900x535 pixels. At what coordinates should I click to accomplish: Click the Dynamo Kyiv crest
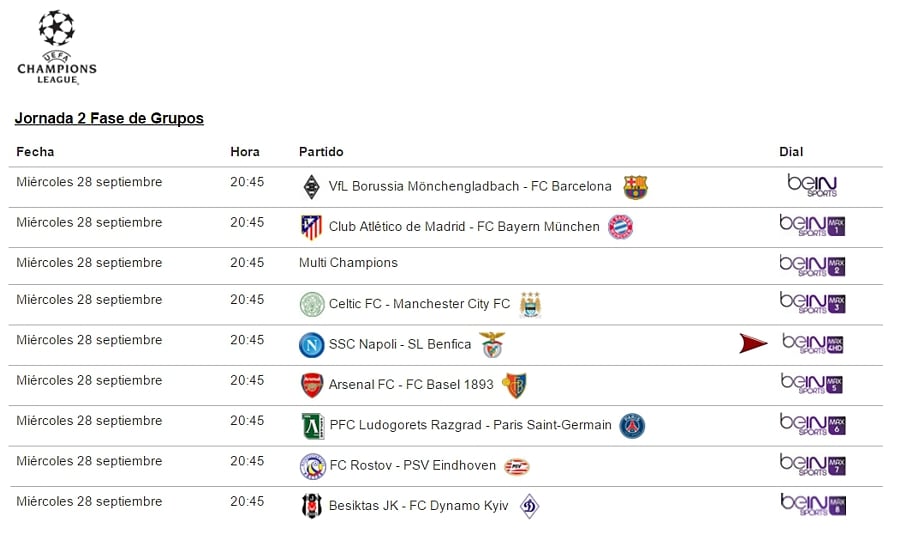pyautogui.click(x=529, y=506)
